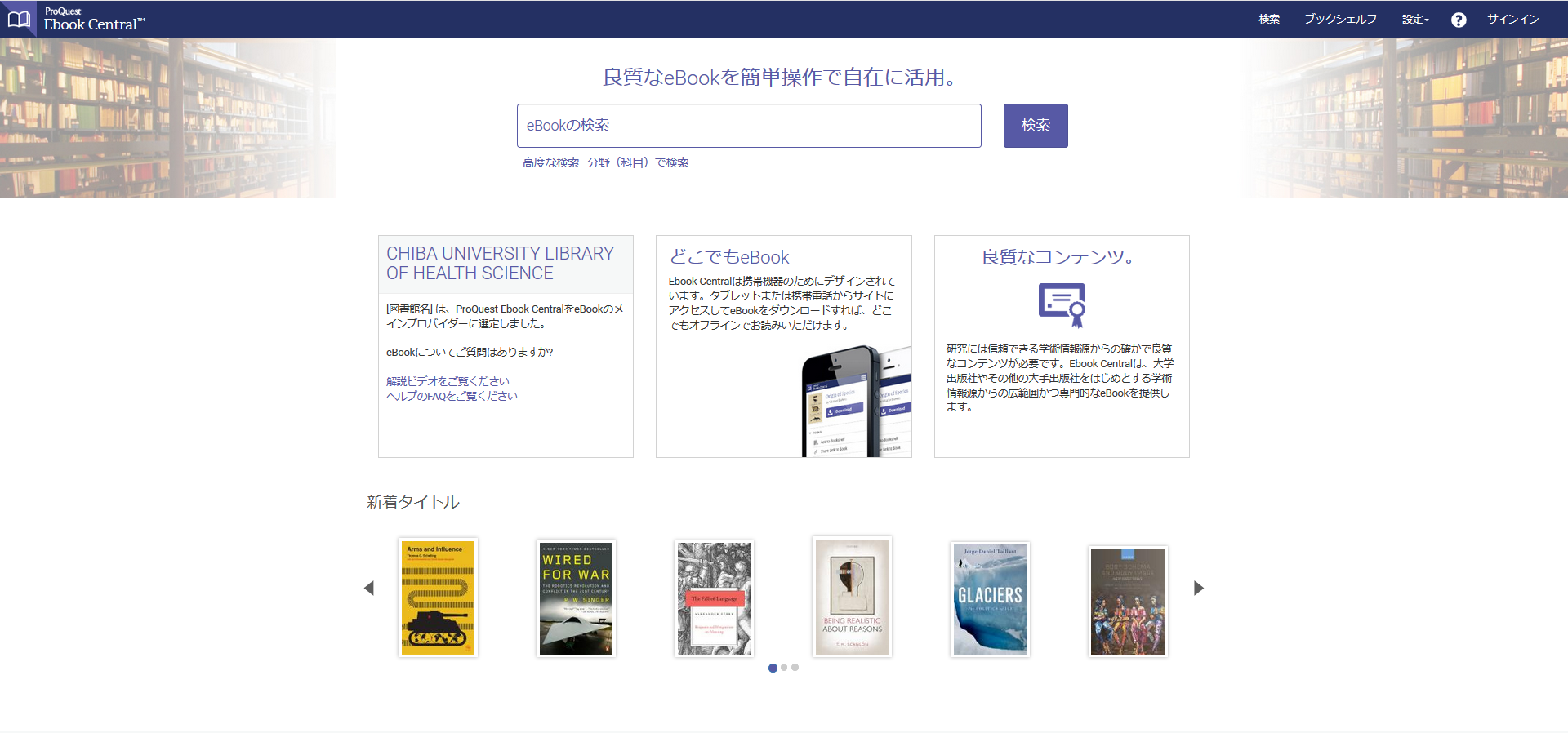Screen dimensions: 1568x733
Task: Click the 検索 search button
Action: [1036, 126]
